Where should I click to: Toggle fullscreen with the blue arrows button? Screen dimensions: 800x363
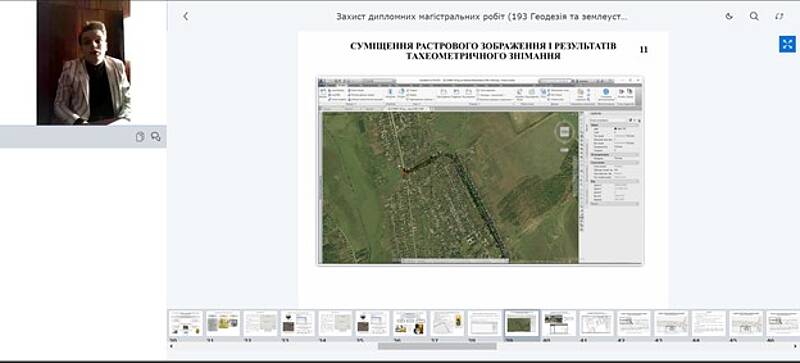(787, 44)
